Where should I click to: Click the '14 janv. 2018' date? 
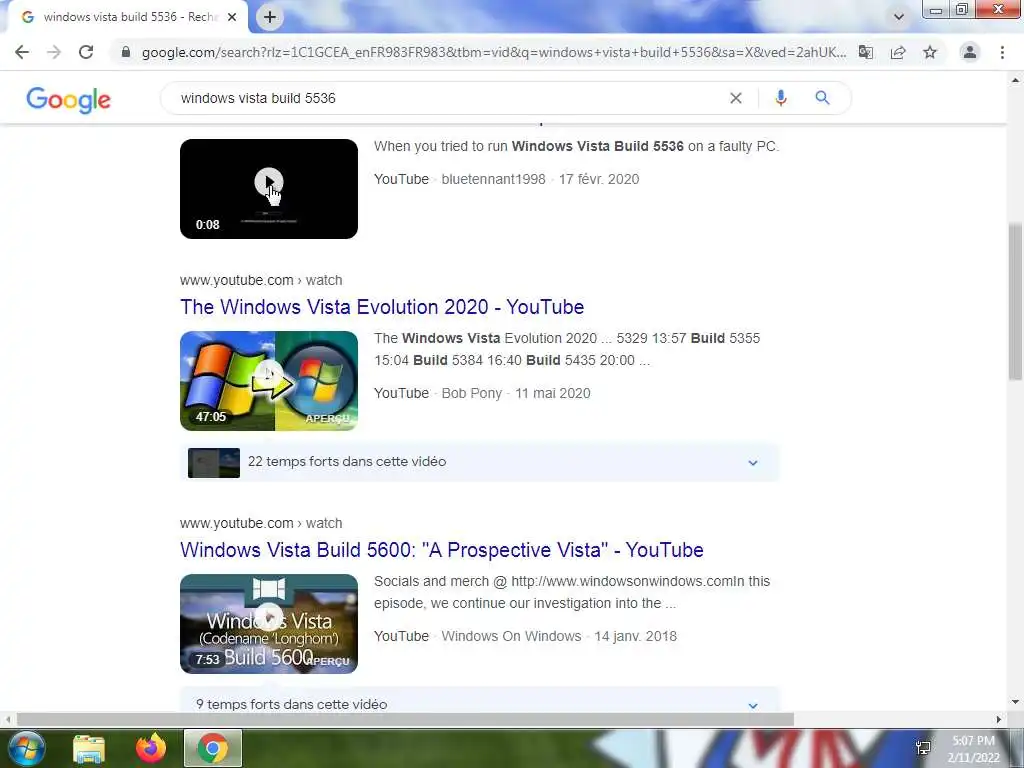point(635,636)
